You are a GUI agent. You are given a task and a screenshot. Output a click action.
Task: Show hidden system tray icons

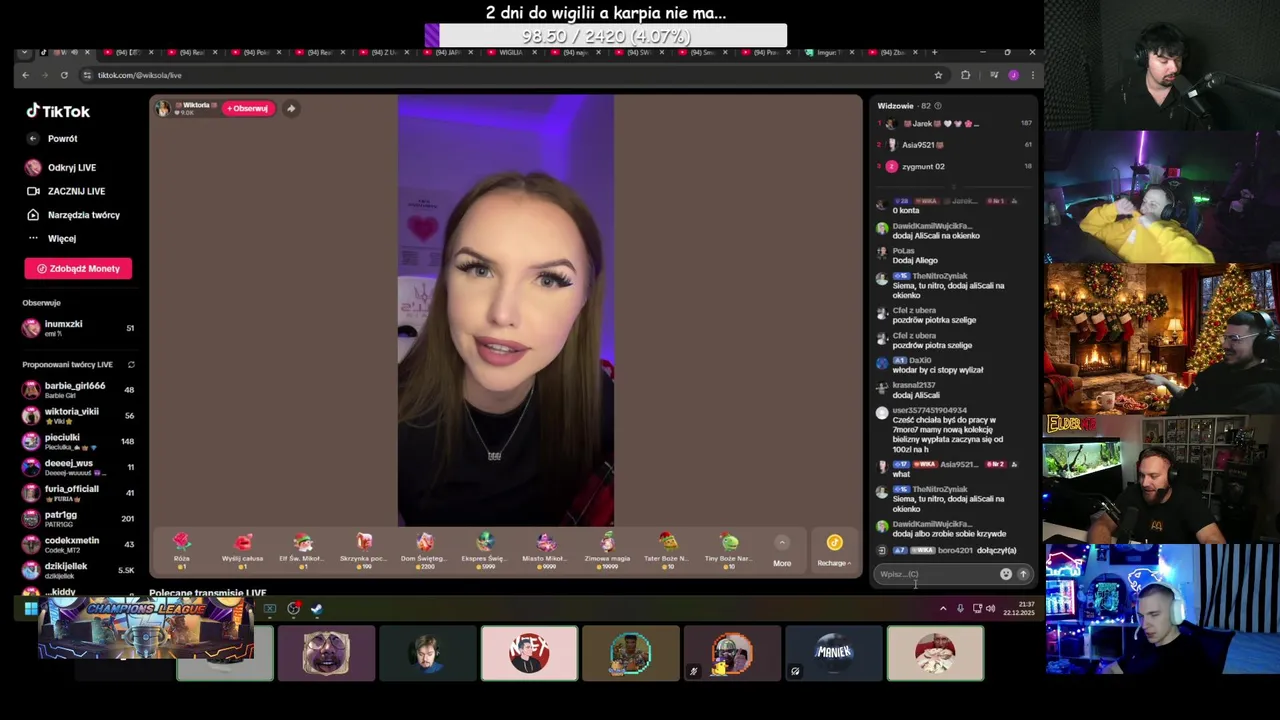tap(942, 608)
